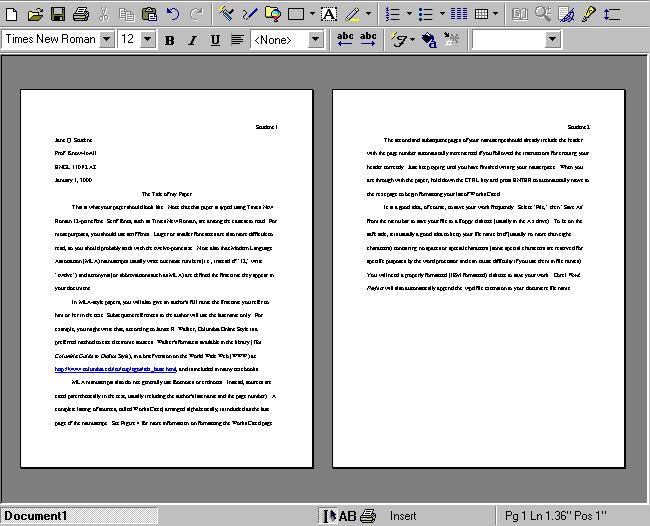The width and height of the screenshot is (650, 526).
Task: Click the text box 'A' icon
Action: point(329,14)
